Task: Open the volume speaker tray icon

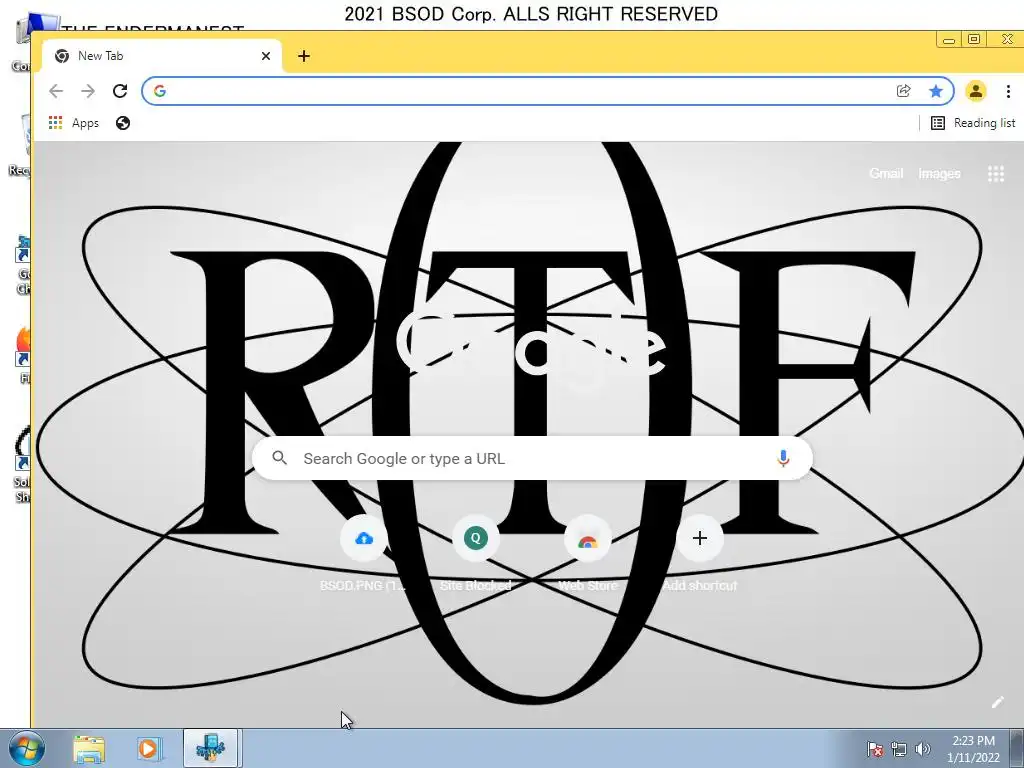Action: [x=922, y=749]
